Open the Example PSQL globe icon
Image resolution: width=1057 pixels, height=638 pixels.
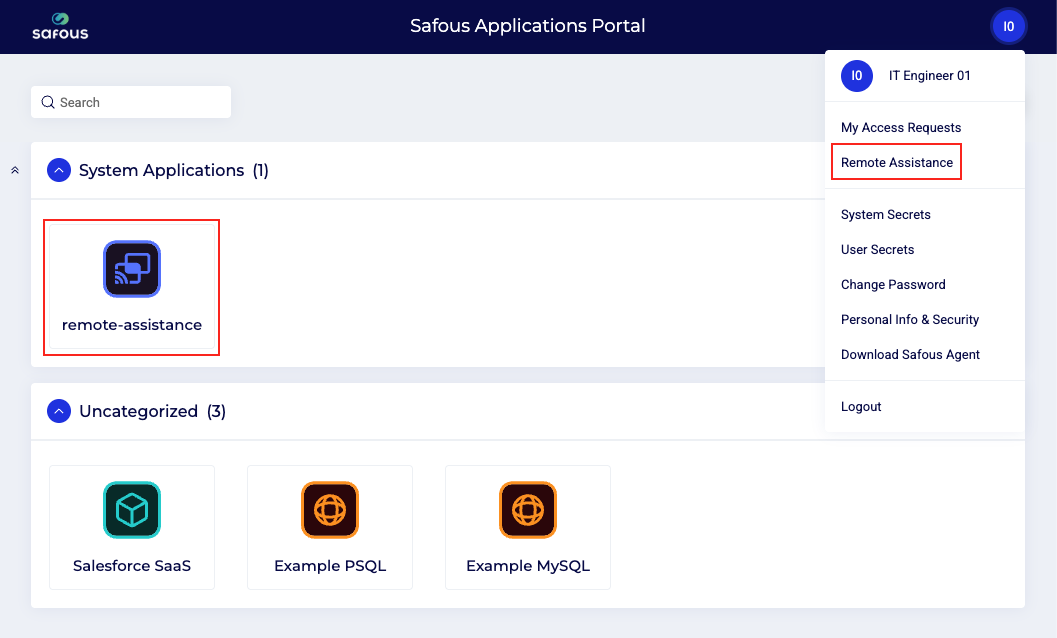pos(330,510)
